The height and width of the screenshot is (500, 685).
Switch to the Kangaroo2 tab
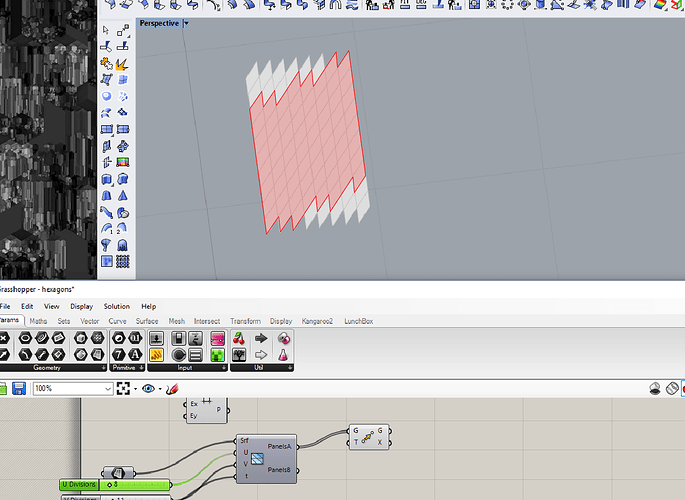click(x=317, y=321)
